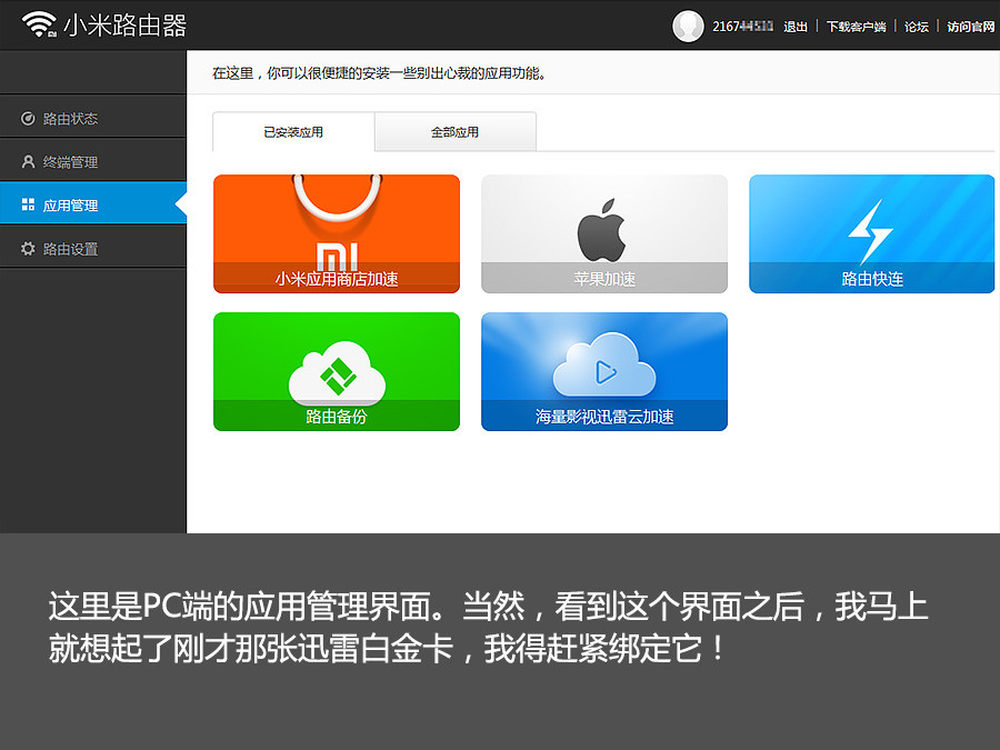This screenshot has height=750, width=1000.
Task: Click the 路由状态 gauge icon
Action: 28,118
